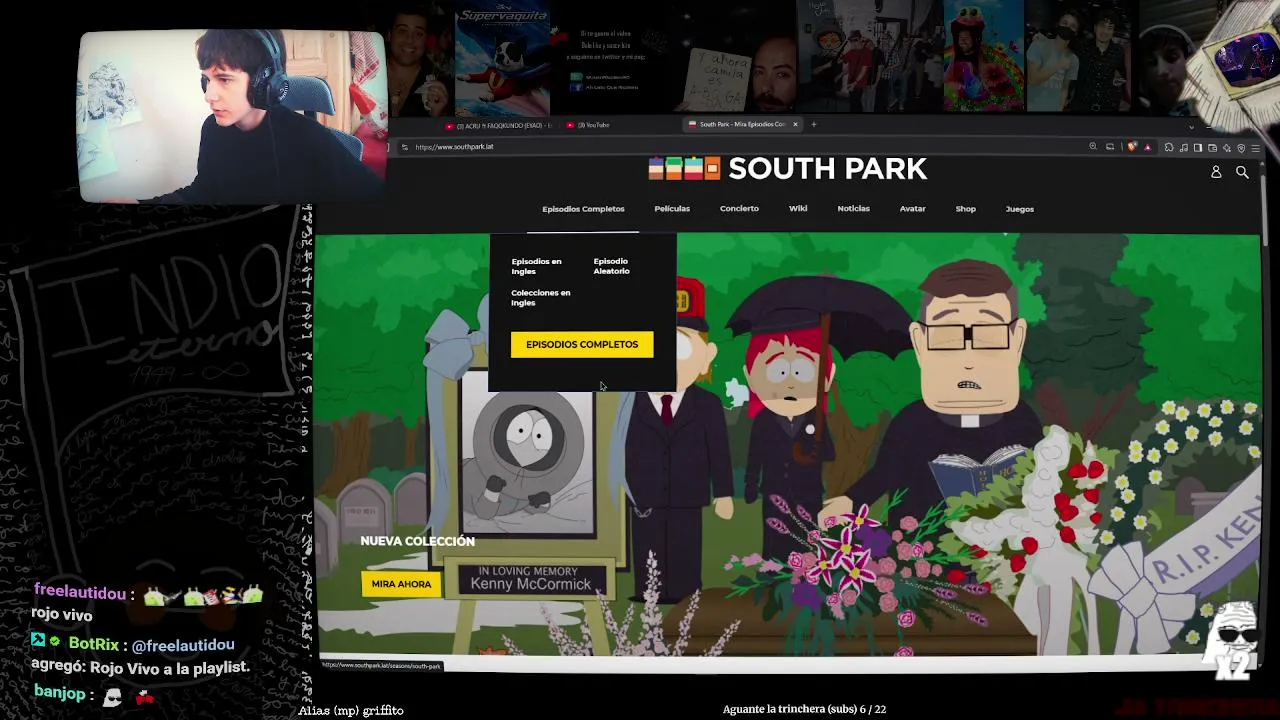Screen dimensions: 1280x720
Task: Open the Brave Shields lion icon
Action: point(1132,147)
